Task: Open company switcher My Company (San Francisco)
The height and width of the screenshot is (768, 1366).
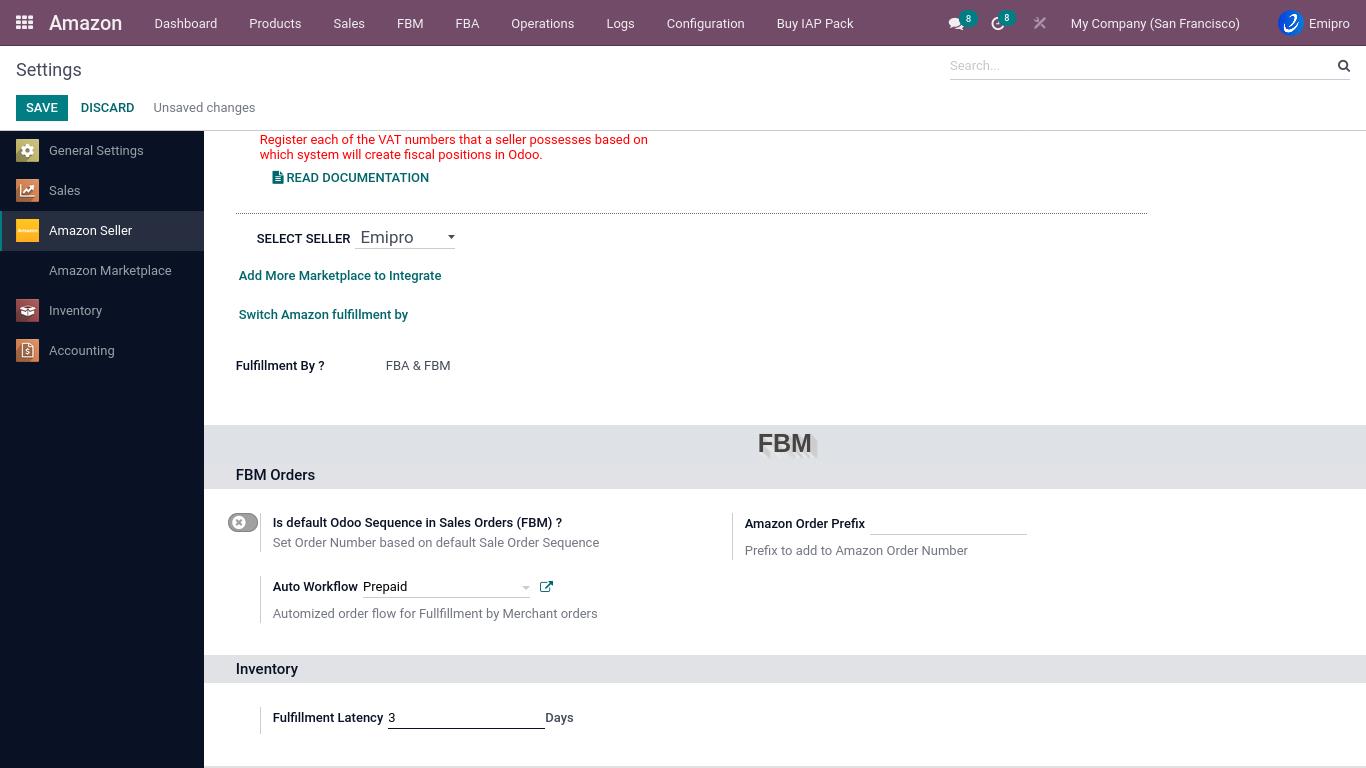Action: point(1155,23)
